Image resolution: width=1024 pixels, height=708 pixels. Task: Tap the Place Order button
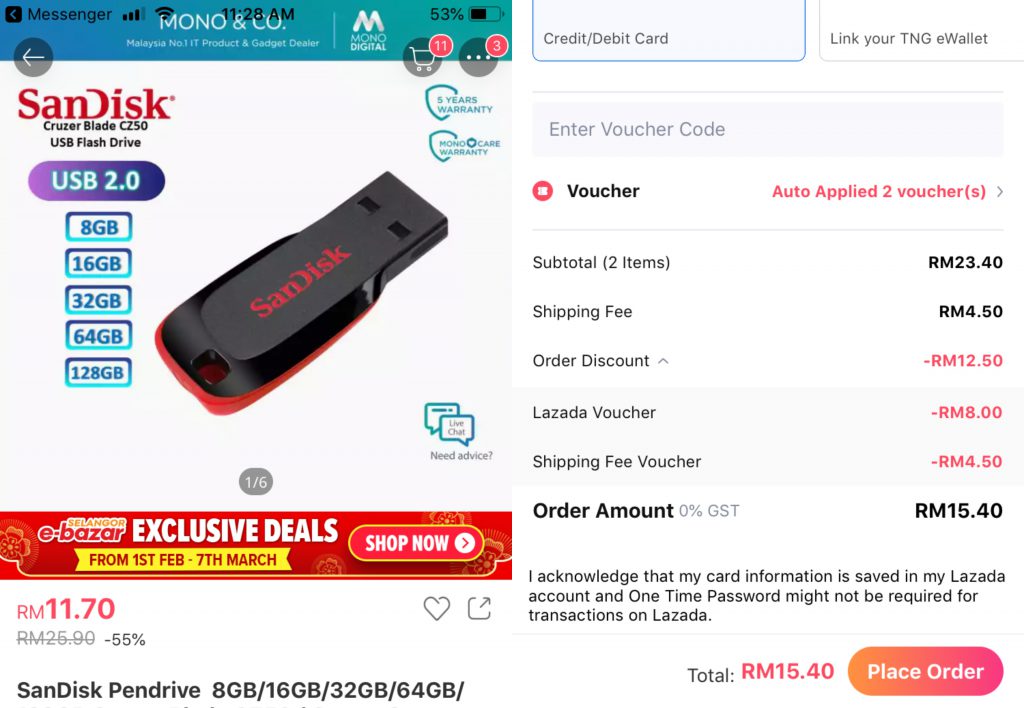point(925,671)
